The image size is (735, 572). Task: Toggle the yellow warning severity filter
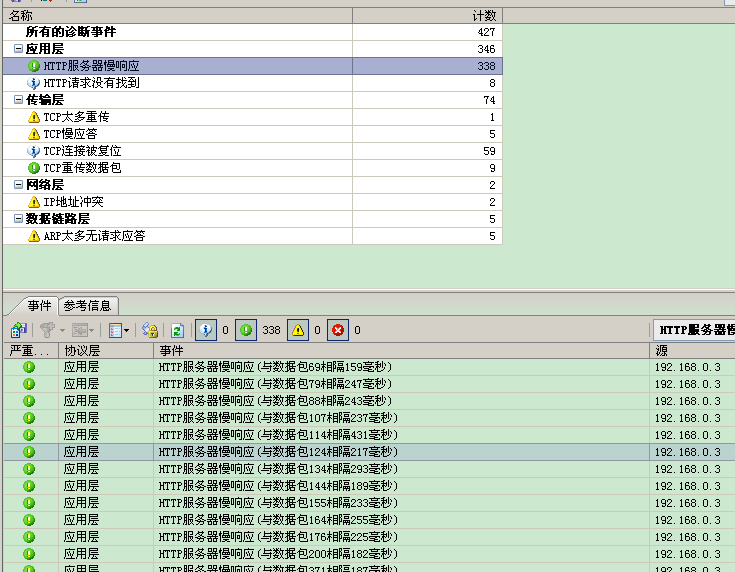[298, 330]
